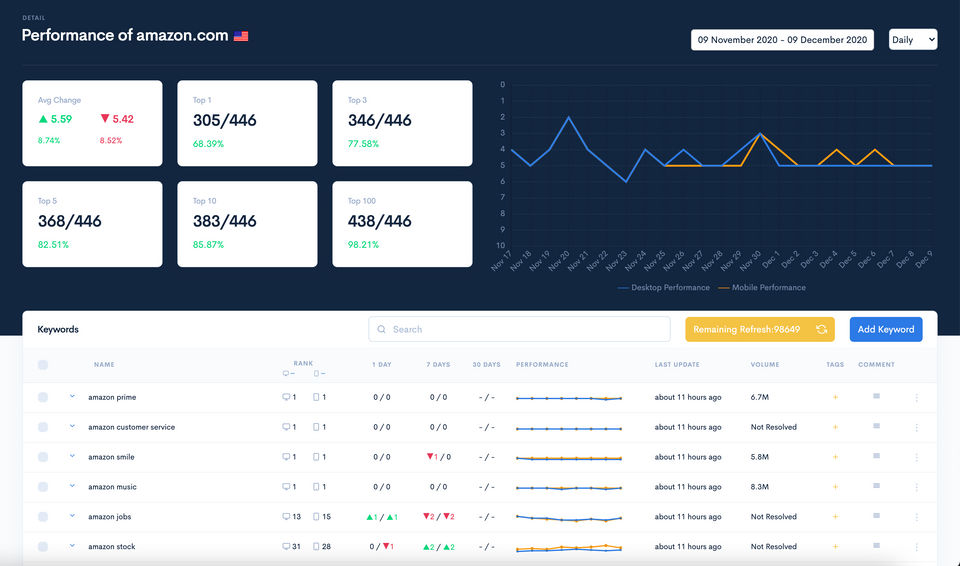
Task: Open more options menu for amazon customer service
Action: click(917, 428)
